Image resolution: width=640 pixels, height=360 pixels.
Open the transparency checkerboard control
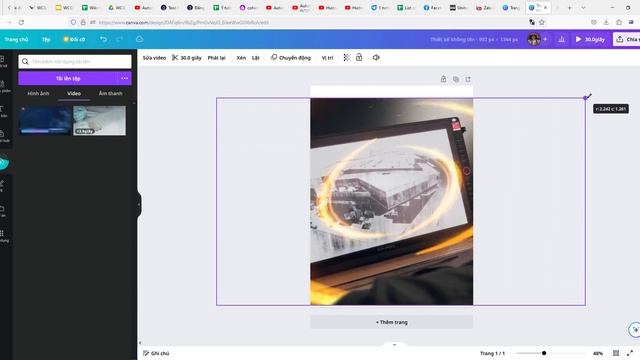click(347, 58)
